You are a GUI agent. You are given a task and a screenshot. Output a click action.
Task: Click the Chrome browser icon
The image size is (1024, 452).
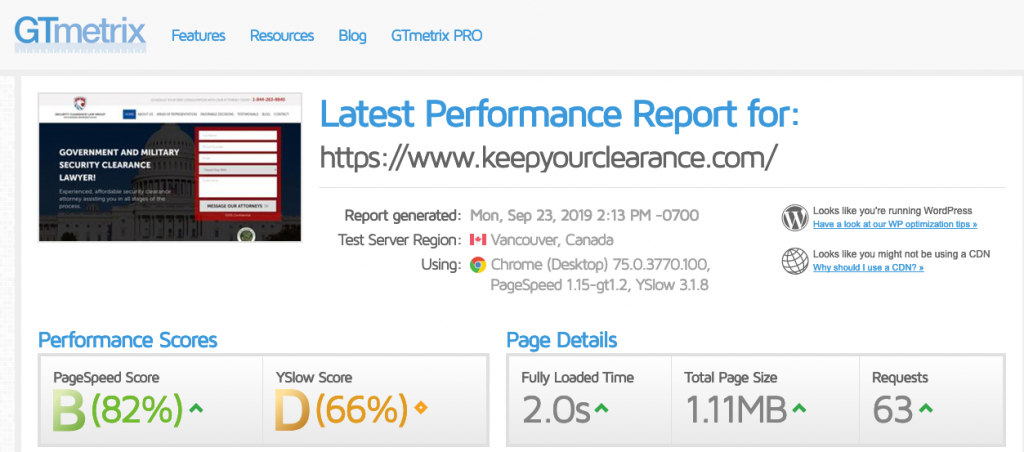tap(478, 265)
